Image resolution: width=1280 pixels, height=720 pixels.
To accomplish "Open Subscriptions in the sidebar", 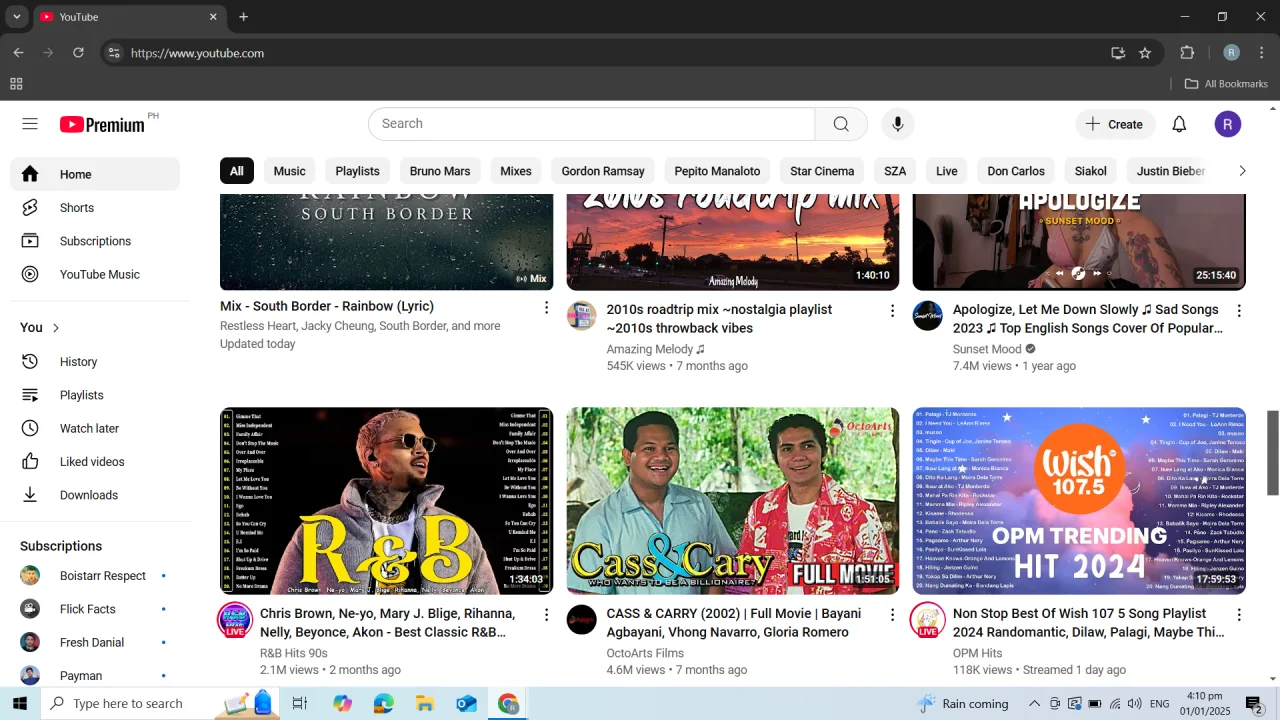I will pyautogui.click(x=95, y=241).
